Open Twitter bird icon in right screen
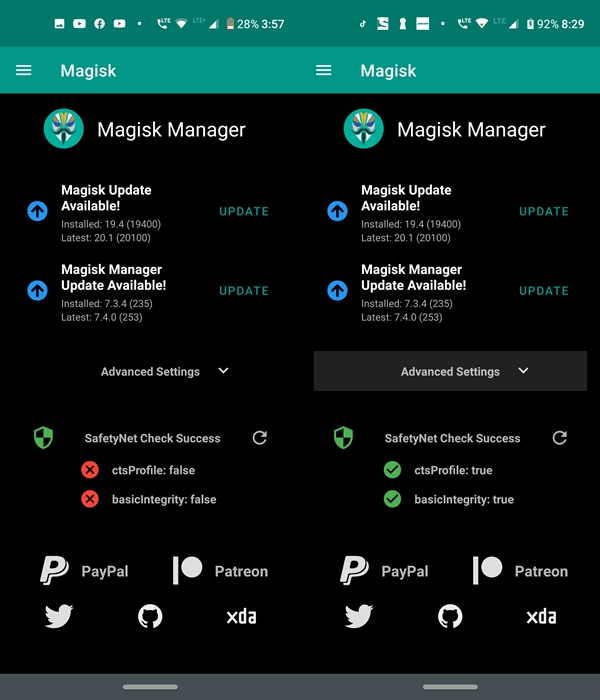Image resolution: width=600 pixels, height=700 pixels. 359,616
